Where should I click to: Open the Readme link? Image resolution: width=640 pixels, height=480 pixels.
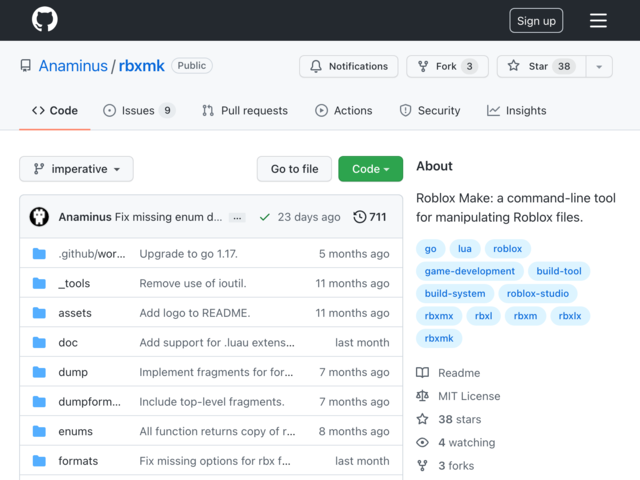point(448,373)
